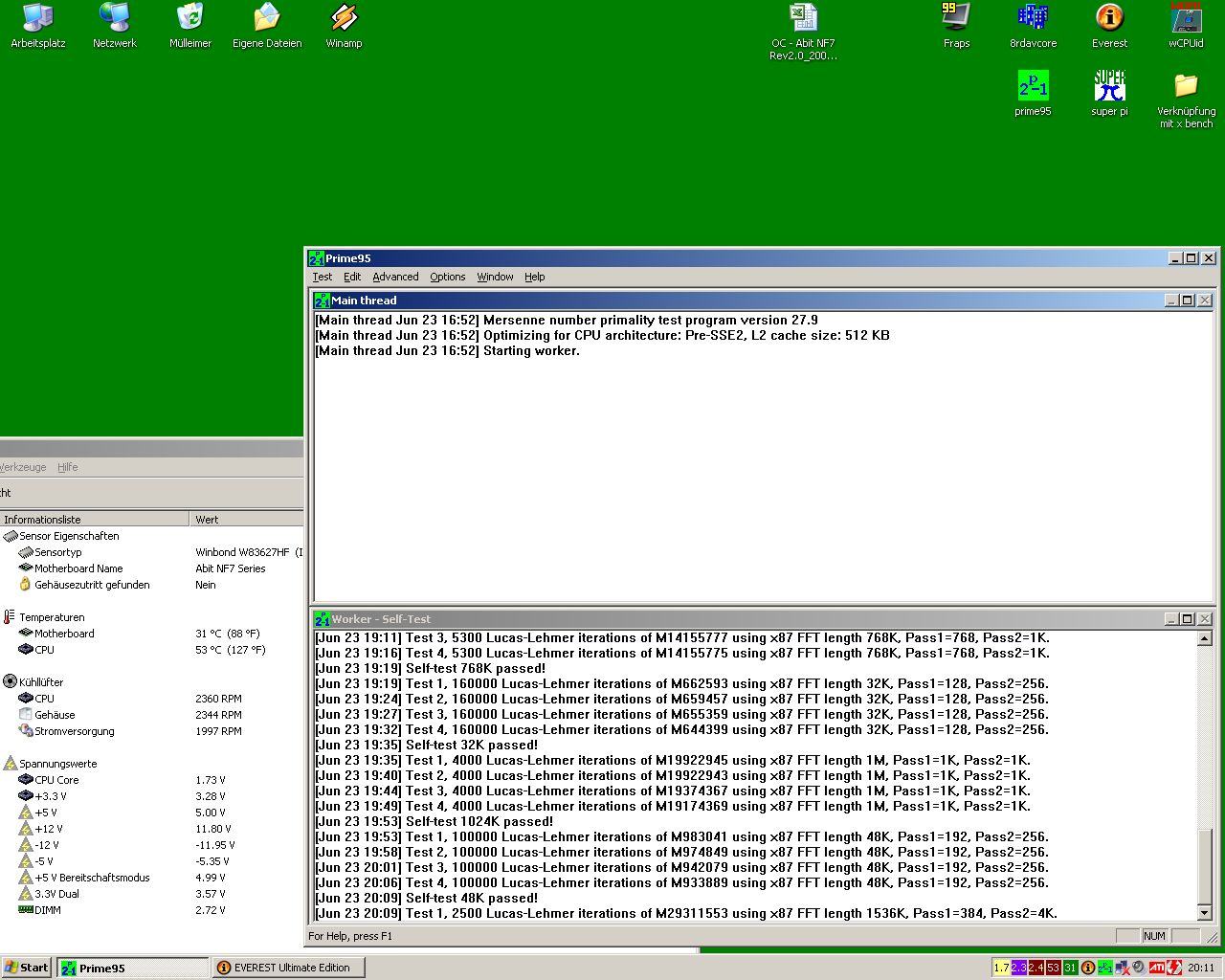Viewport: 1225px width, 980px height.
Task: Open the Netzwerk desktop icon
Action: click(x=115, y=26)
